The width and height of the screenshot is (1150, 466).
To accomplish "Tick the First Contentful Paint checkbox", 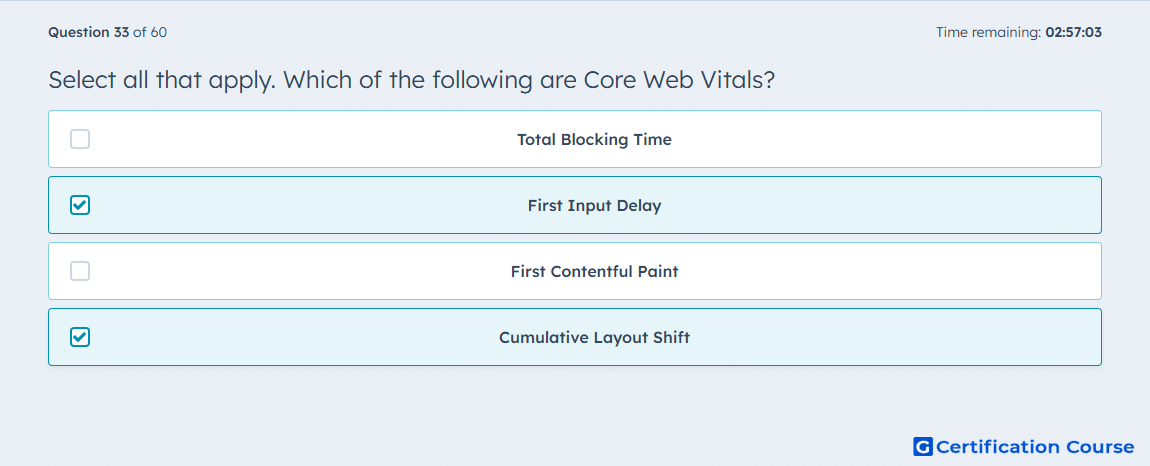I will pos(80,271).
